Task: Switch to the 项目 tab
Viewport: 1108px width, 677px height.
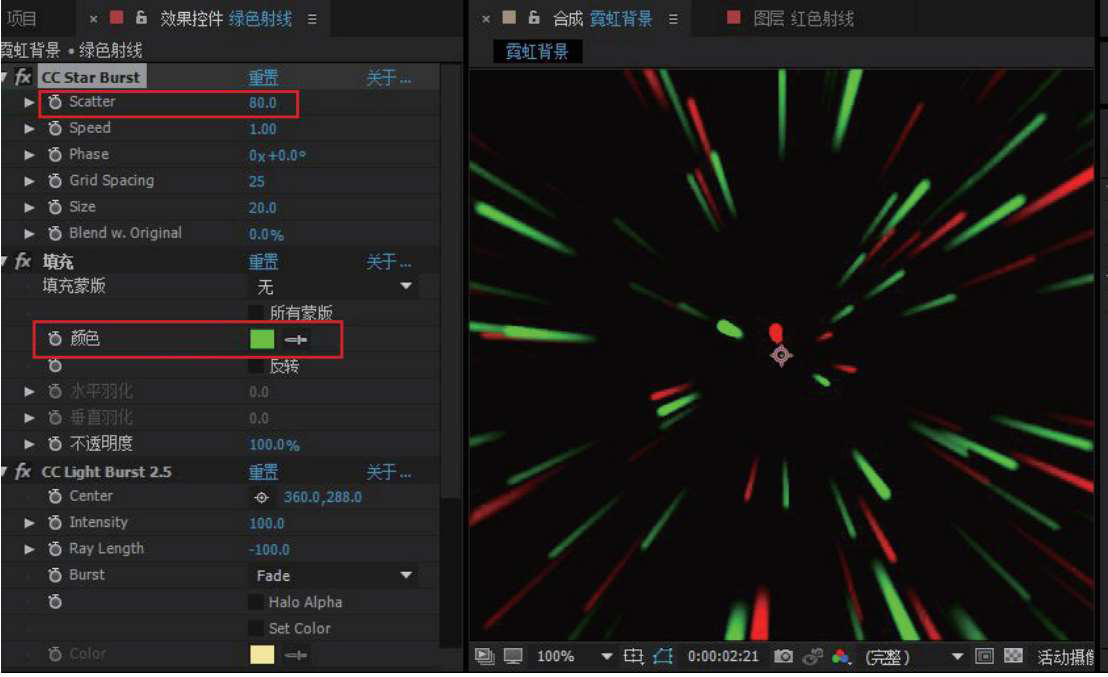Action: [x=22, y=19]
